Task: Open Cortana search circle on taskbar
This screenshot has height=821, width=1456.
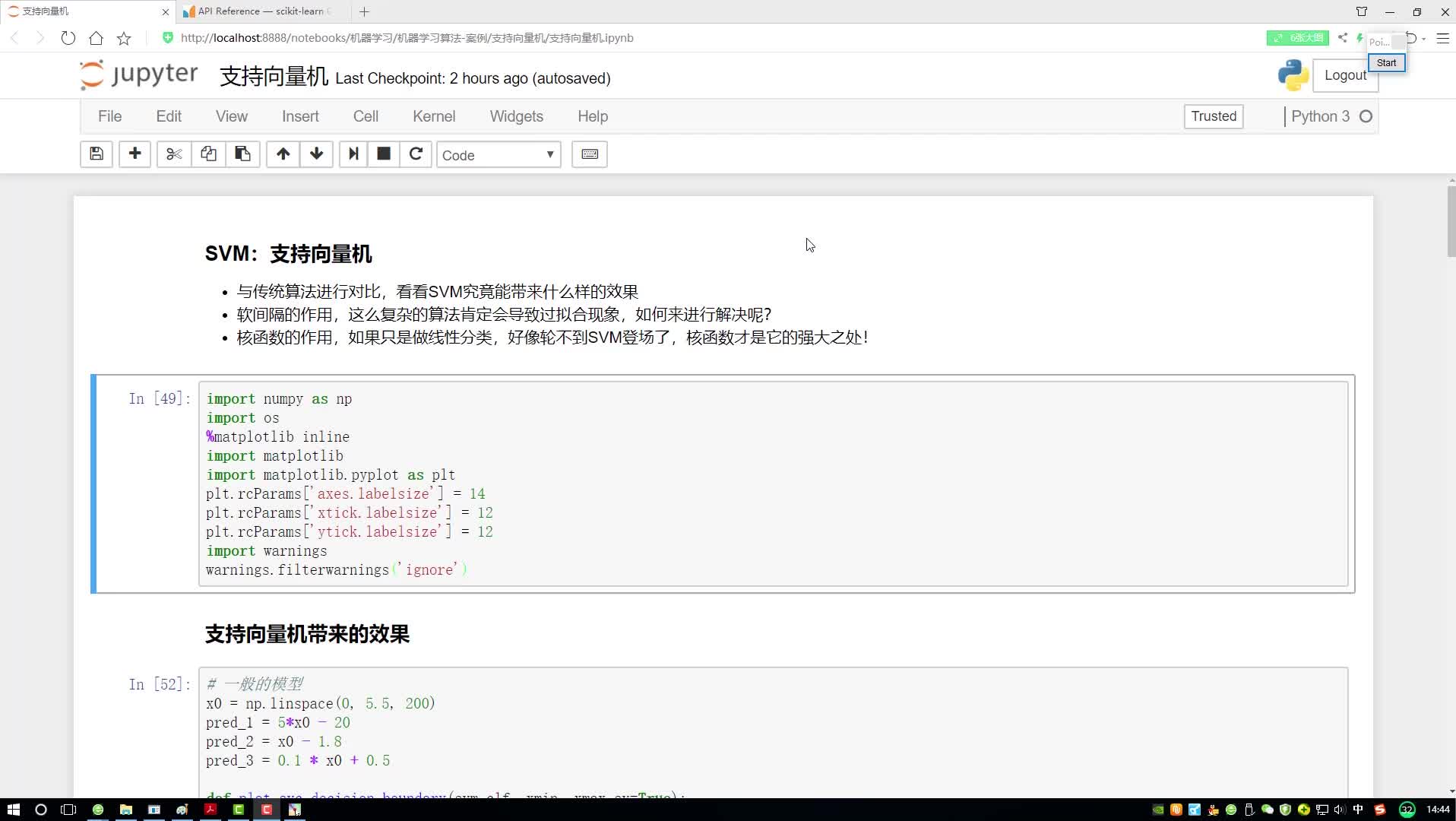Action: pos(41,810)
